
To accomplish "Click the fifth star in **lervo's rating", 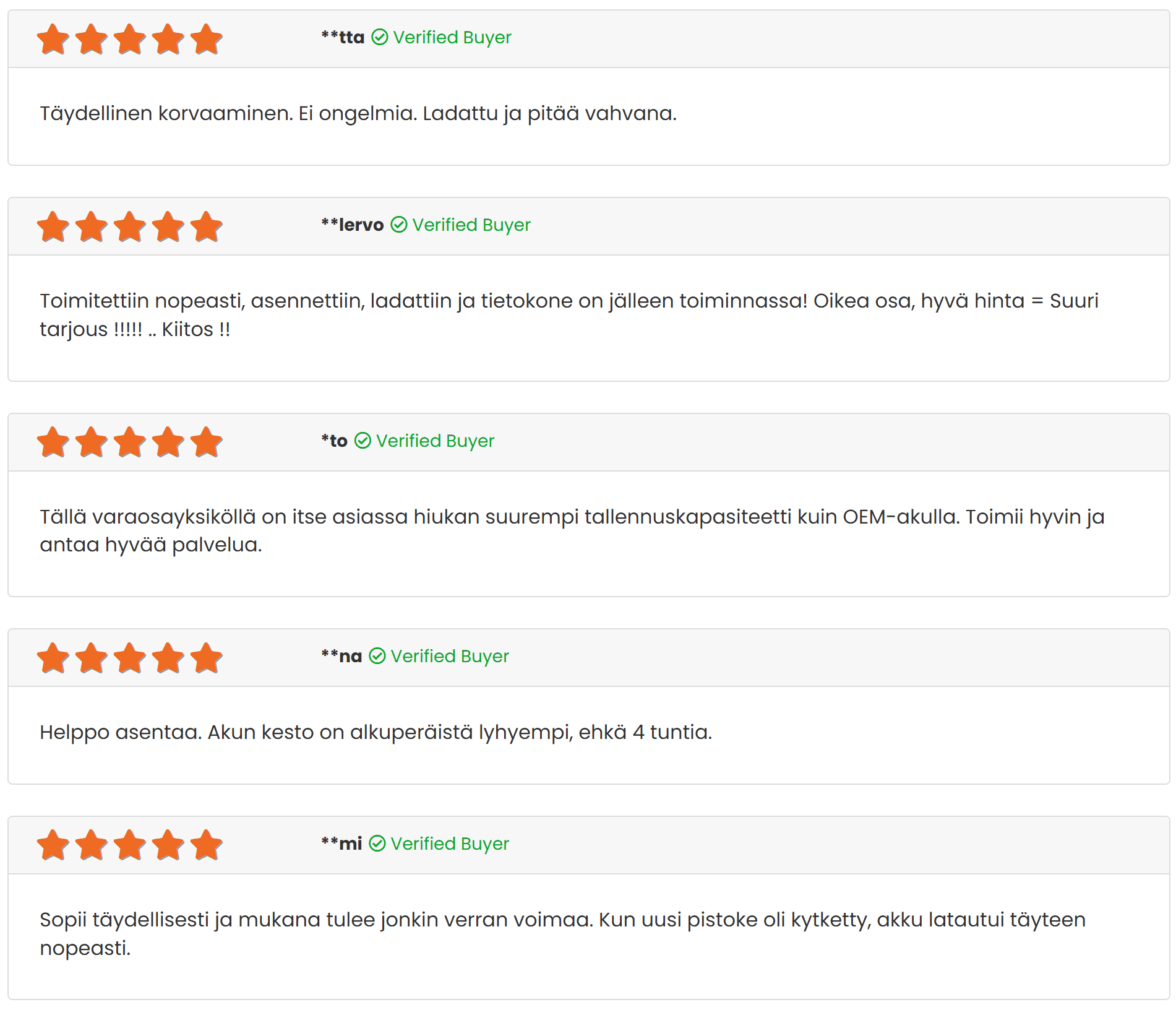I will coord(206,227).
